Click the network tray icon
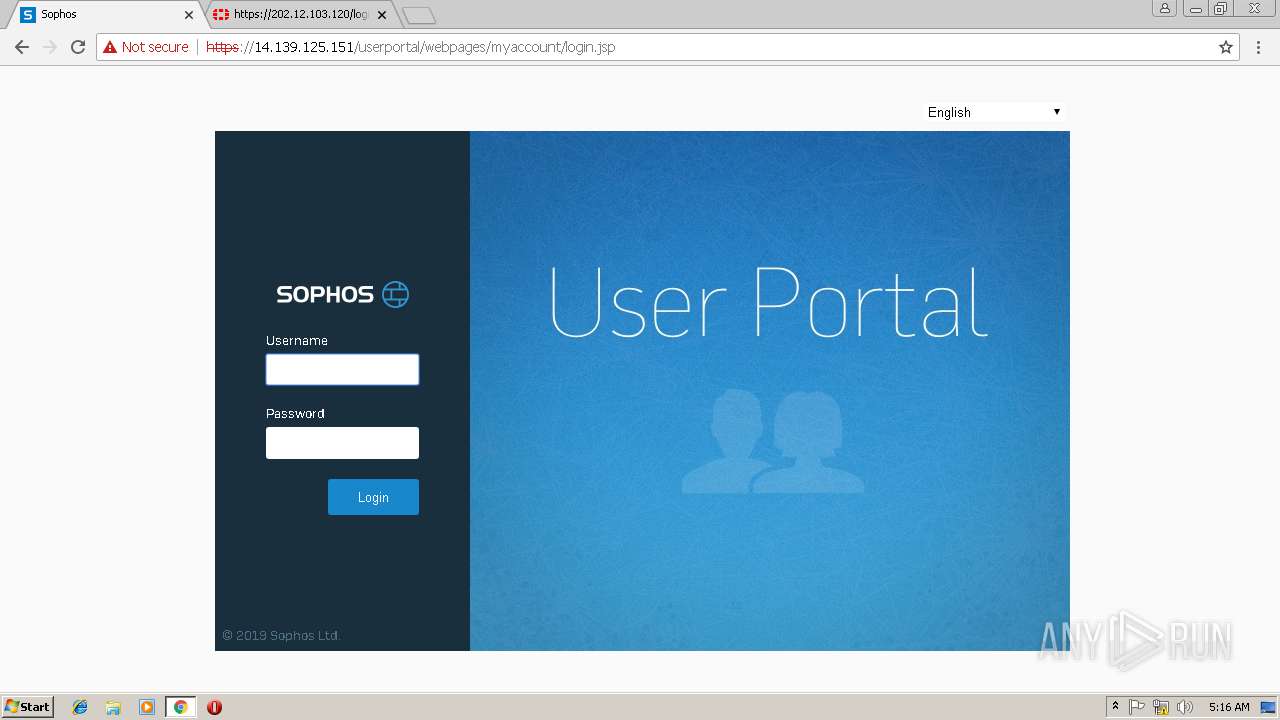The height and width of the screenshot is (720, 1280). click(x=1161, y=707)
